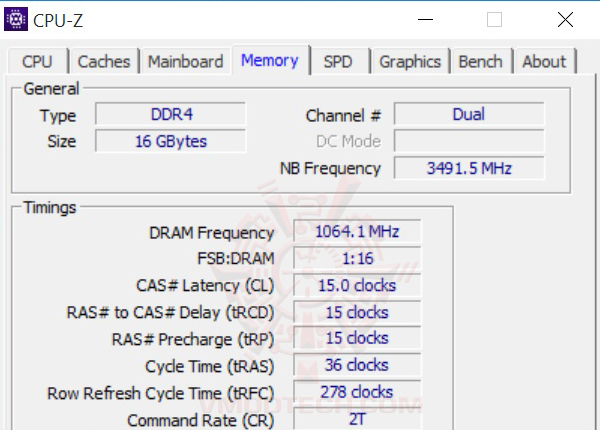Click the General group heading
This screenshot has height=430, width=600.
coord(51,89)
